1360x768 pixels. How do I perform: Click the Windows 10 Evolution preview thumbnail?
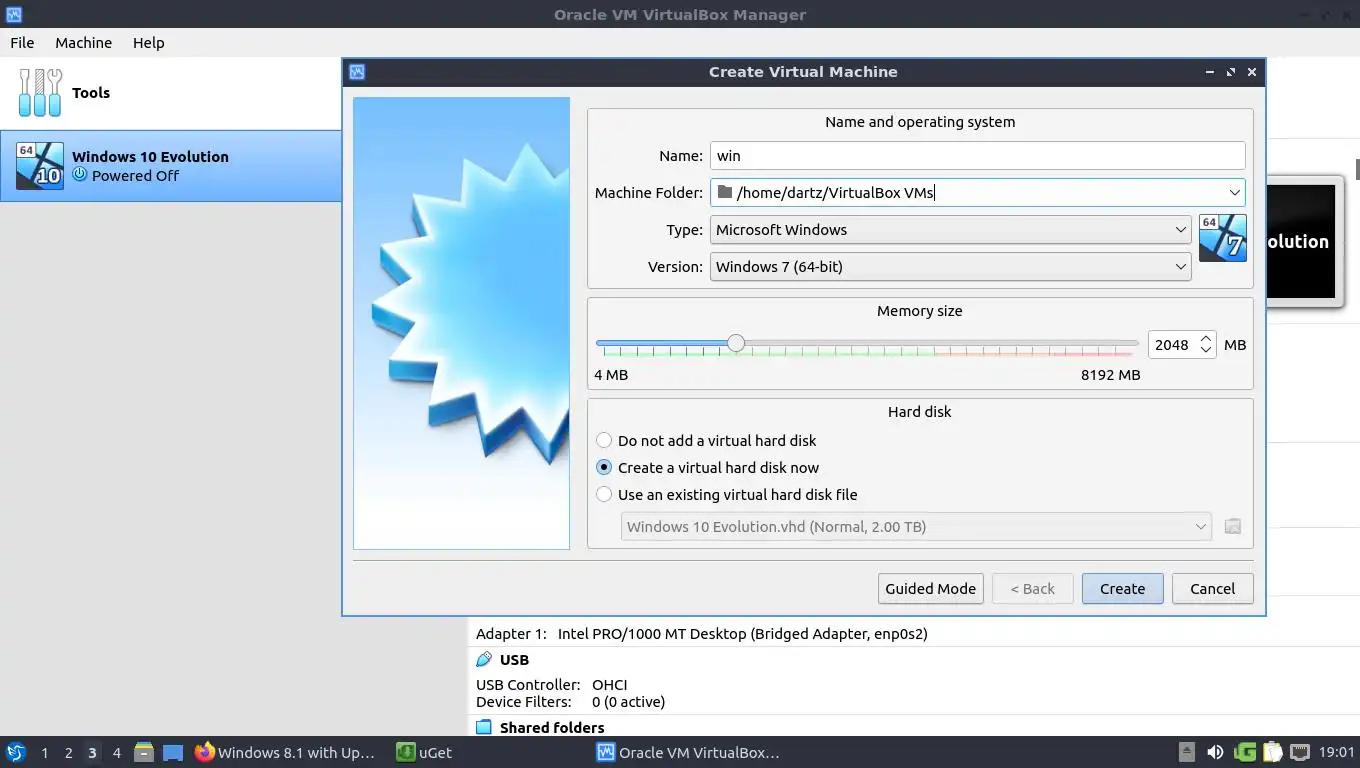tap(1301, 241)
